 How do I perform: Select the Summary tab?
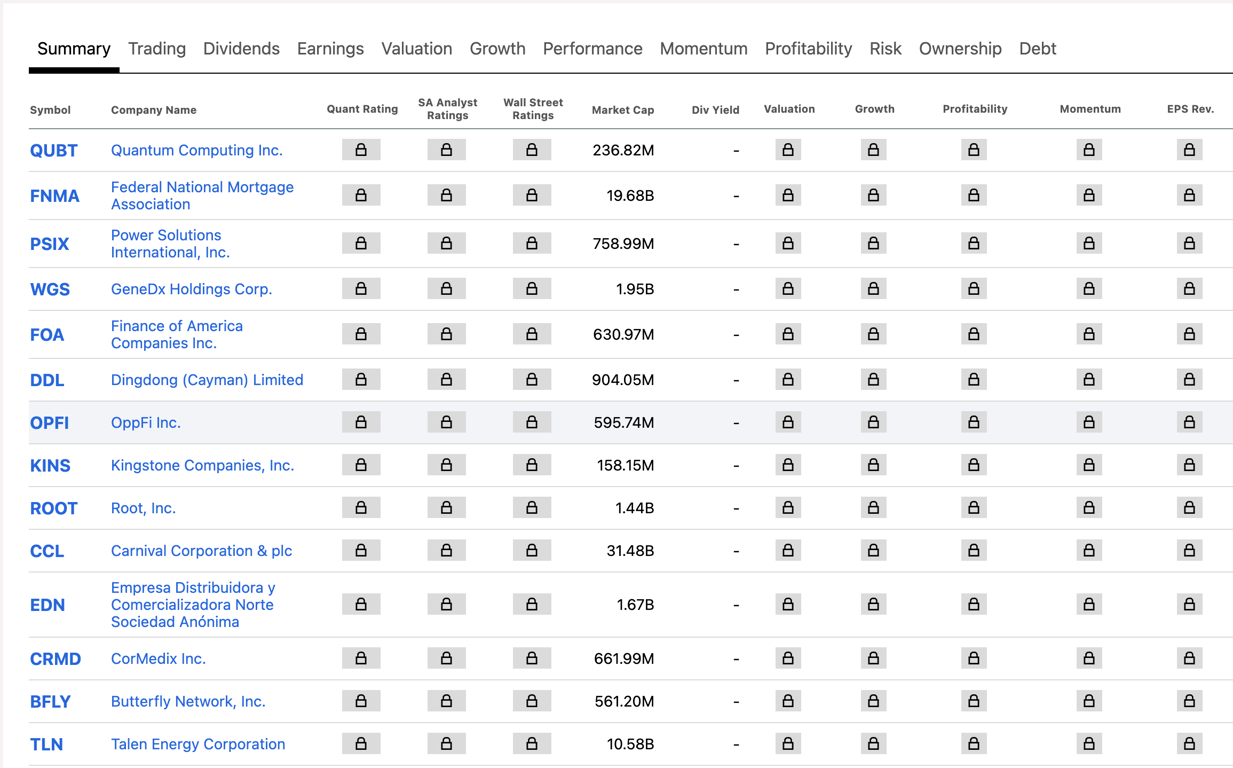pyautogui.click(x=74, y=49)
